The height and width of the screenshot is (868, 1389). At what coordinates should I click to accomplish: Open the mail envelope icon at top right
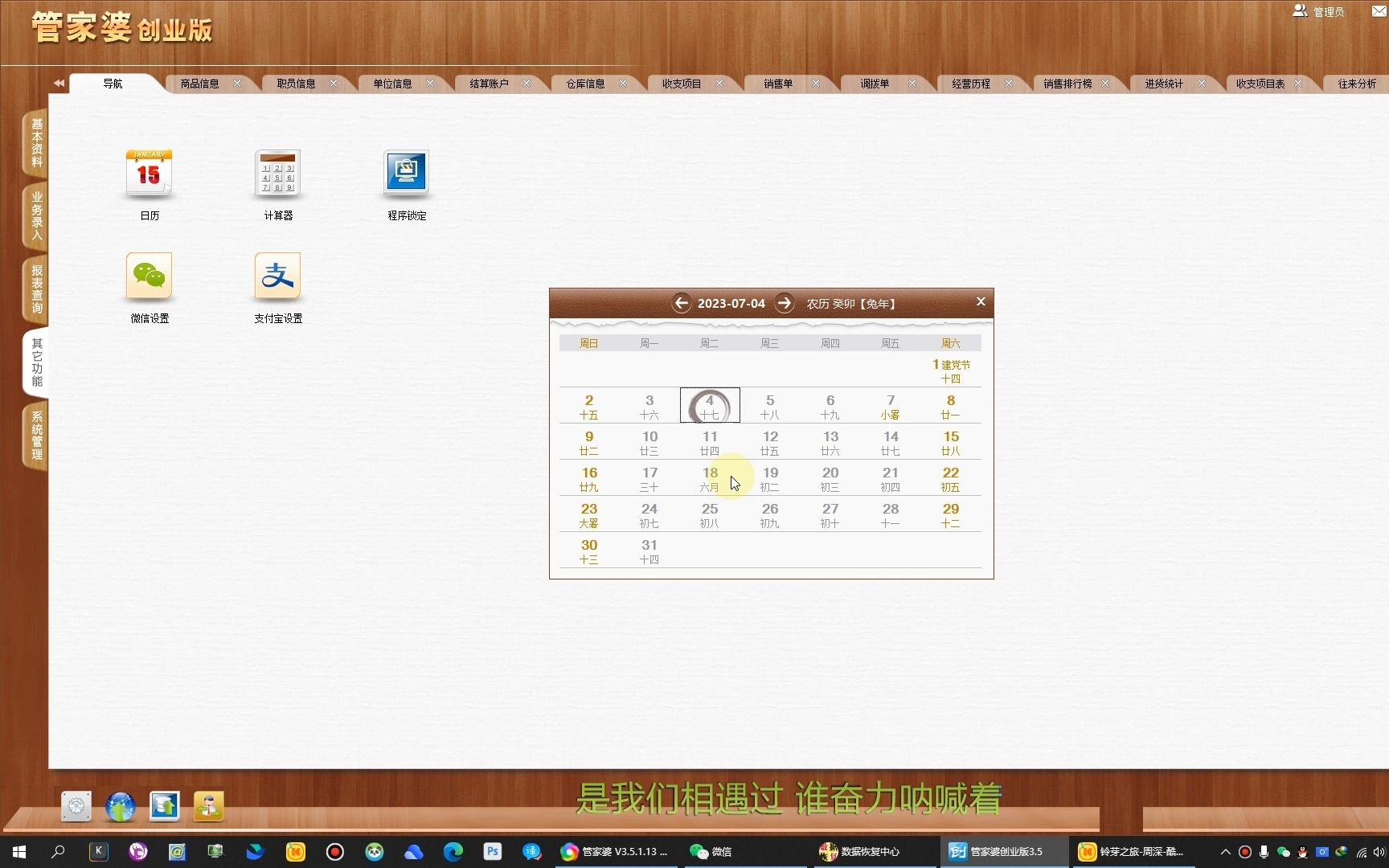(x=1379, y=10)
